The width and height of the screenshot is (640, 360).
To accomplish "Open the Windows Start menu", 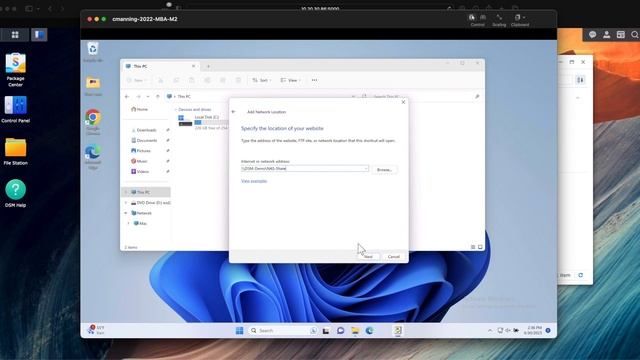I will point(240,331).
